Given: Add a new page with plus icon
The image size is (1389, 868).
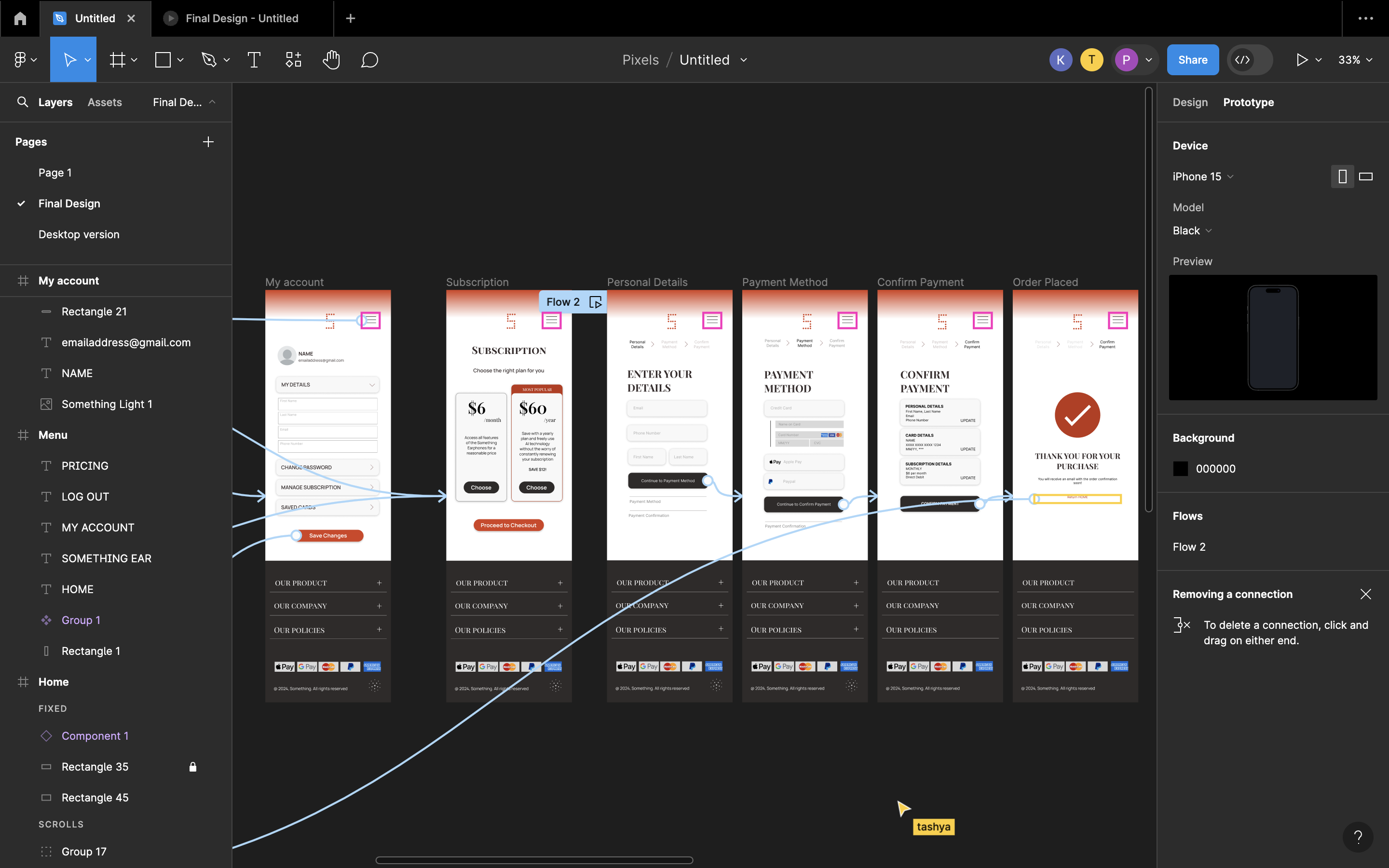Looking at the screenshot, I should [208, 142].
